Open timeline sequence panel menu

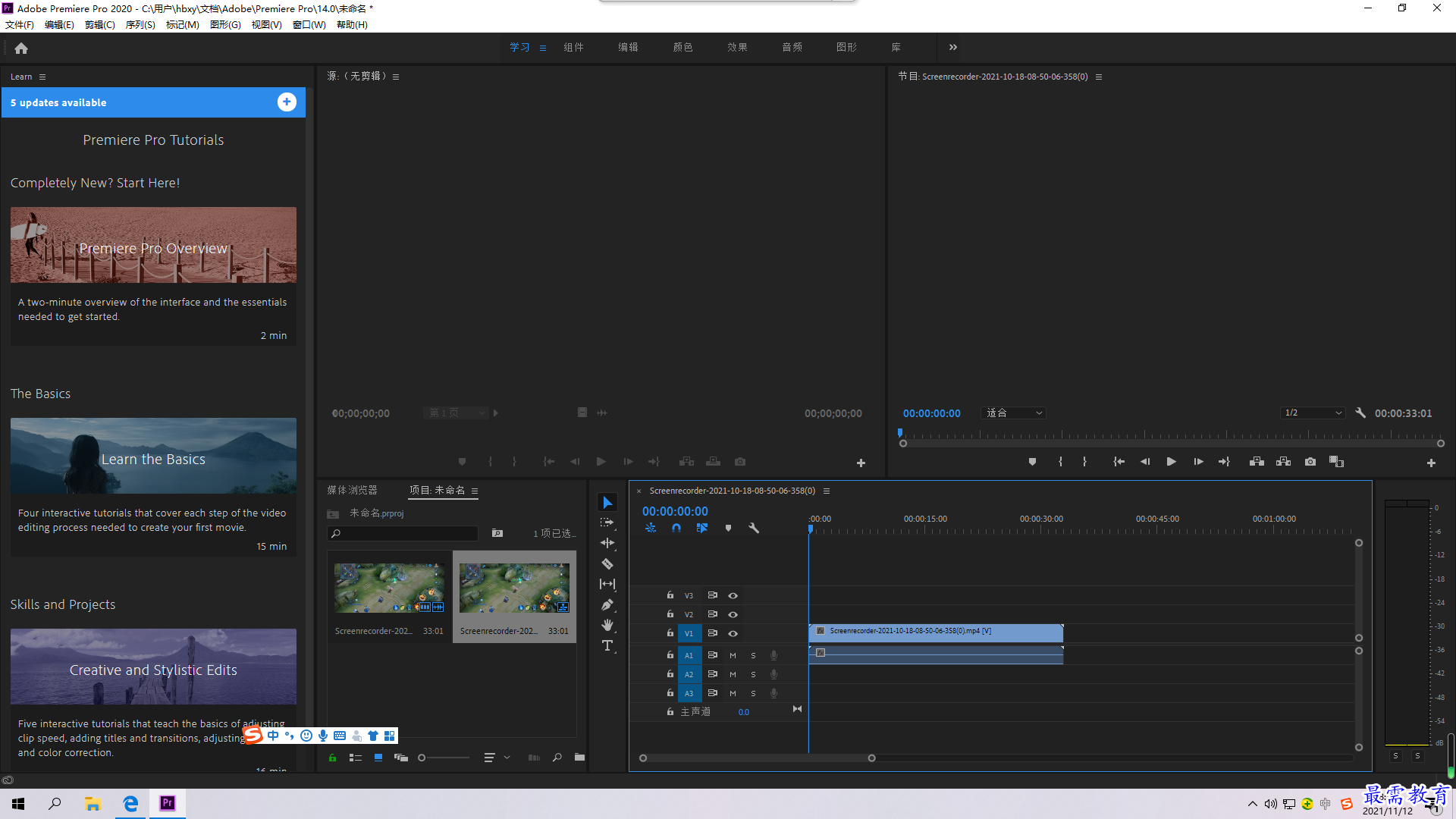pos(827,491)
